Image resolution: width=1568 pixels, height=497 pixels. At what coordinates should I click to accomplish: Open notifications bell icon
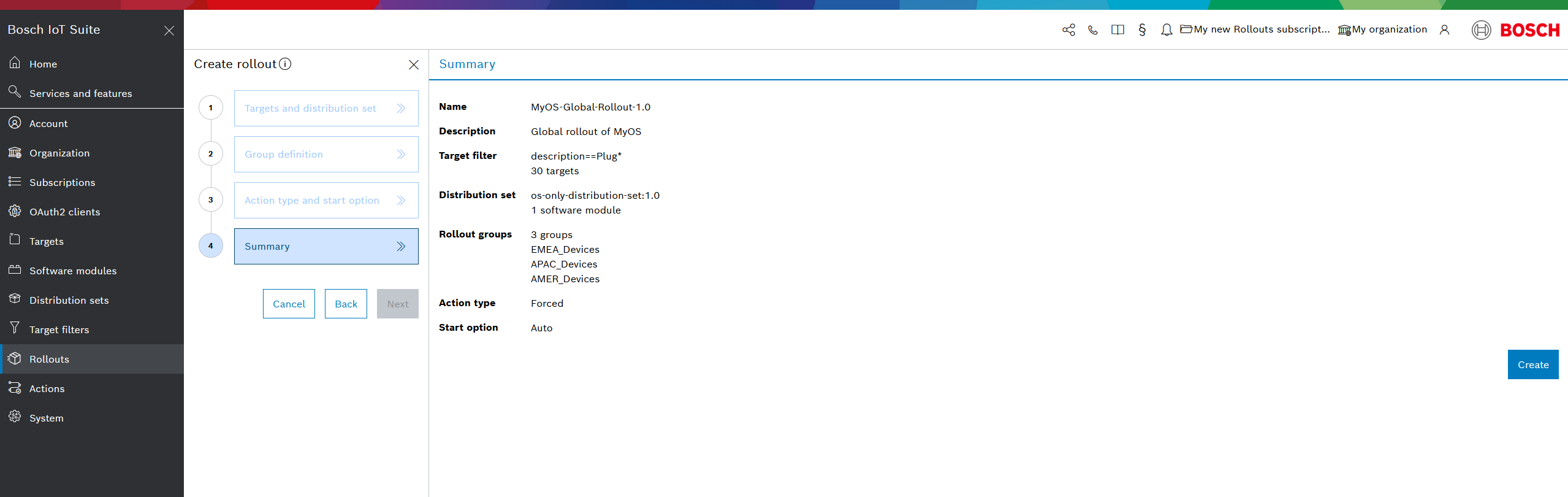click(1166, 30)
